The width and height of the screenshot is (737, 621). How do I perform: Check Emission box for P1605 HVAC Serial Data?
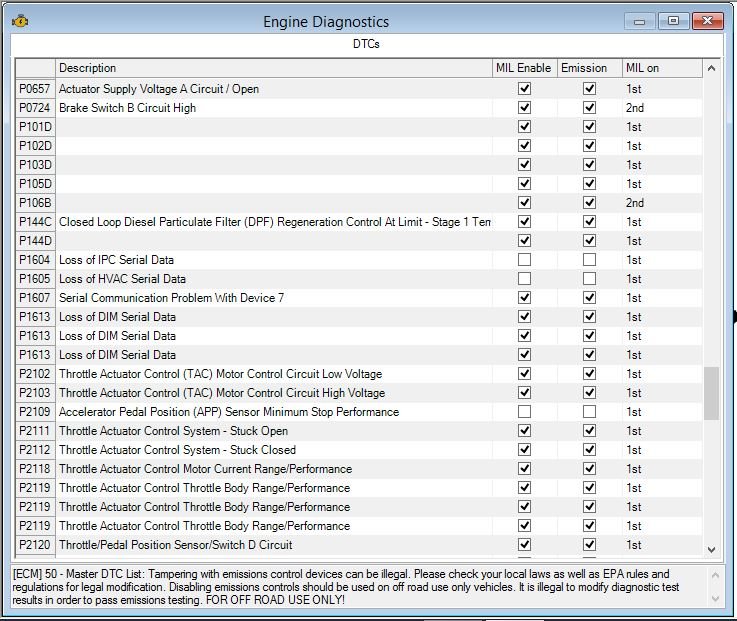pyautogui.click(x=589, y=279)
